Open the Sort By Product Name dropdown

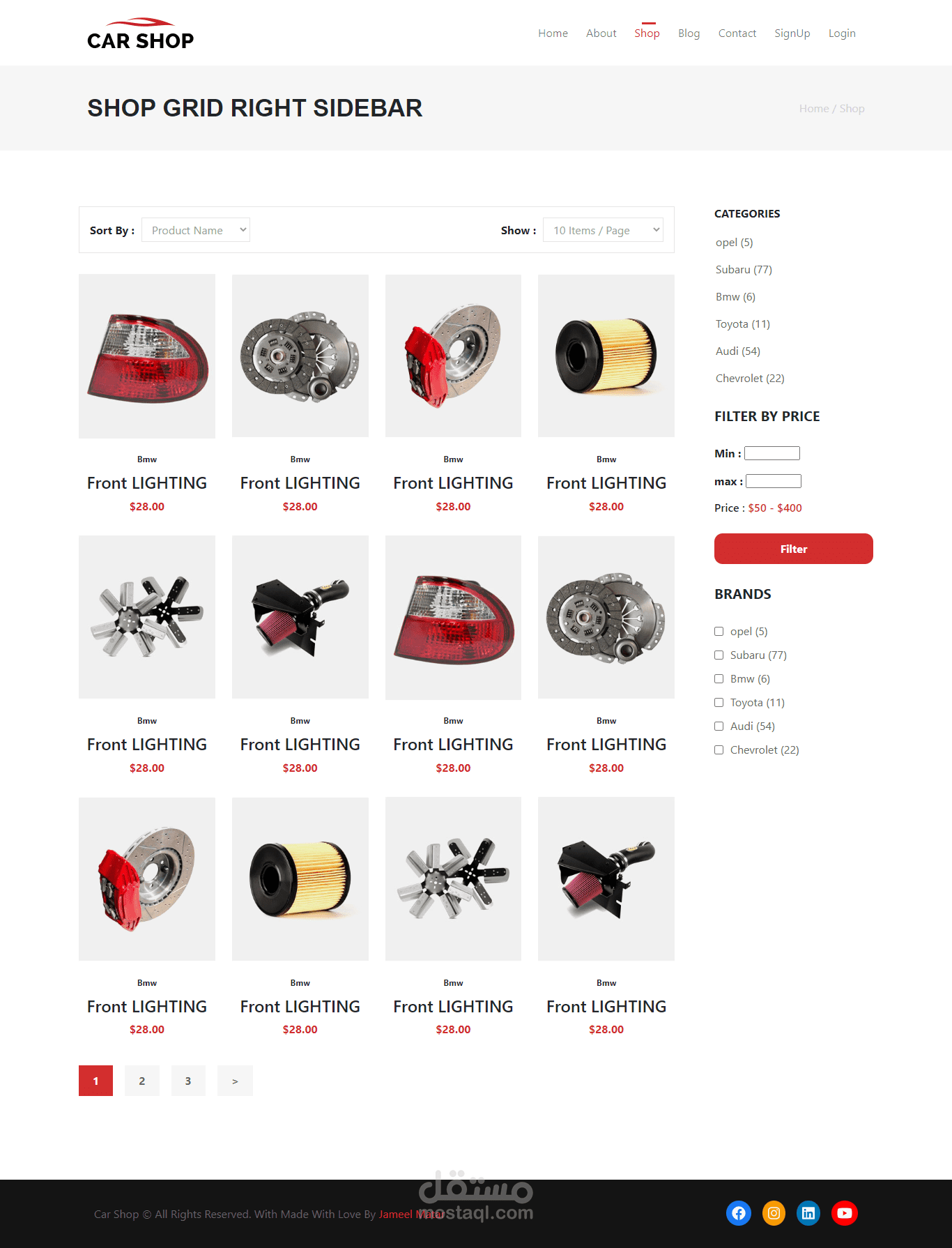click(x=196, y=230)
